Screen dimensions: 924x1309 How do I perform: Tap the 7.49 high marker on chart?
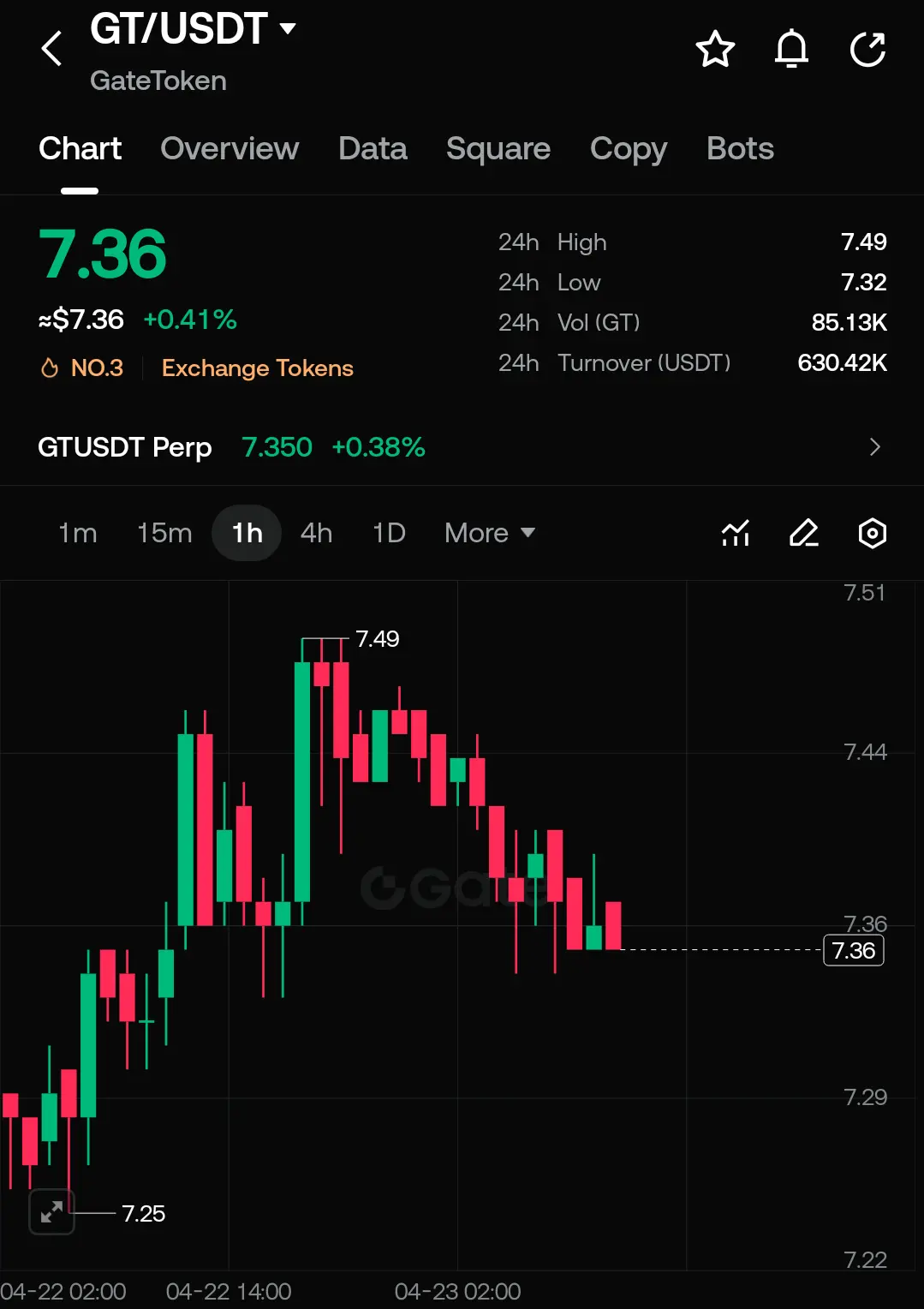(377, 638)
